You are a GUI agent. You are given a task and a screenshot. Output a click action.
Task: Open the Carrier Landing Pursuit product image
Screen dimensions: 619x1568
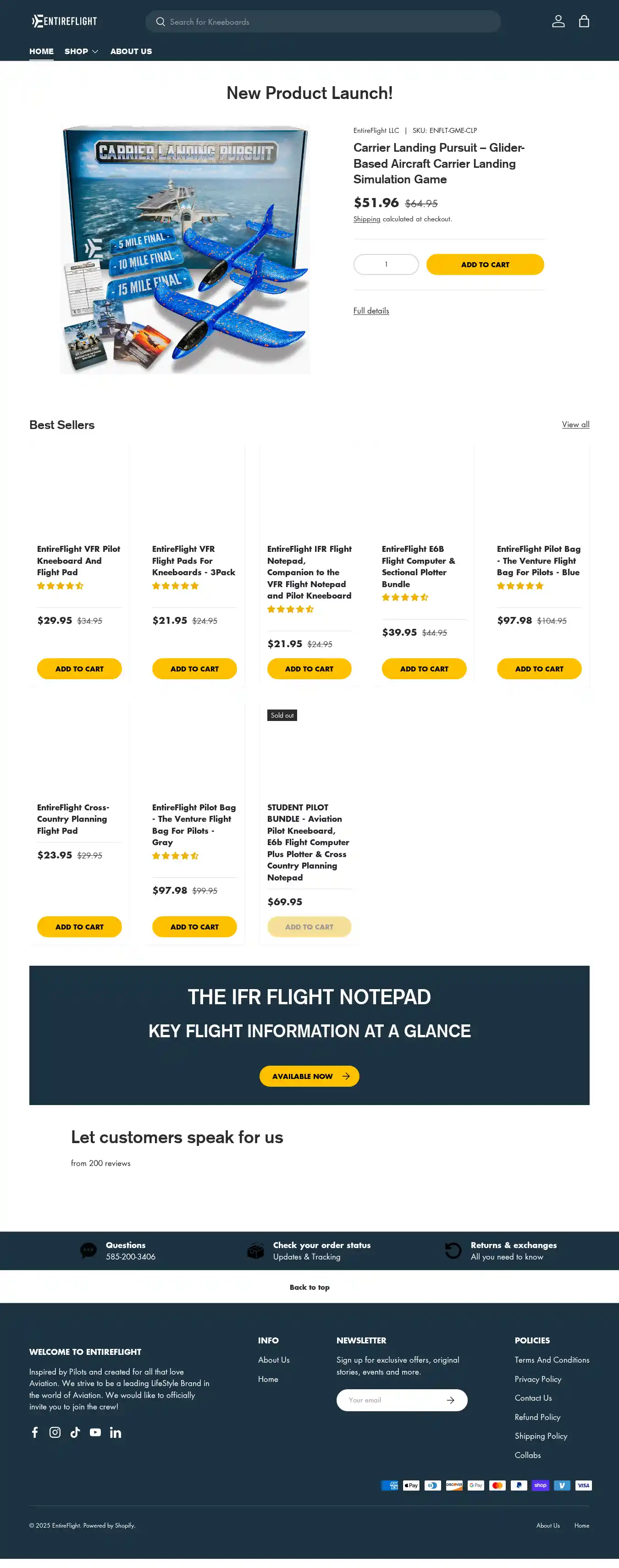(185, 249)
